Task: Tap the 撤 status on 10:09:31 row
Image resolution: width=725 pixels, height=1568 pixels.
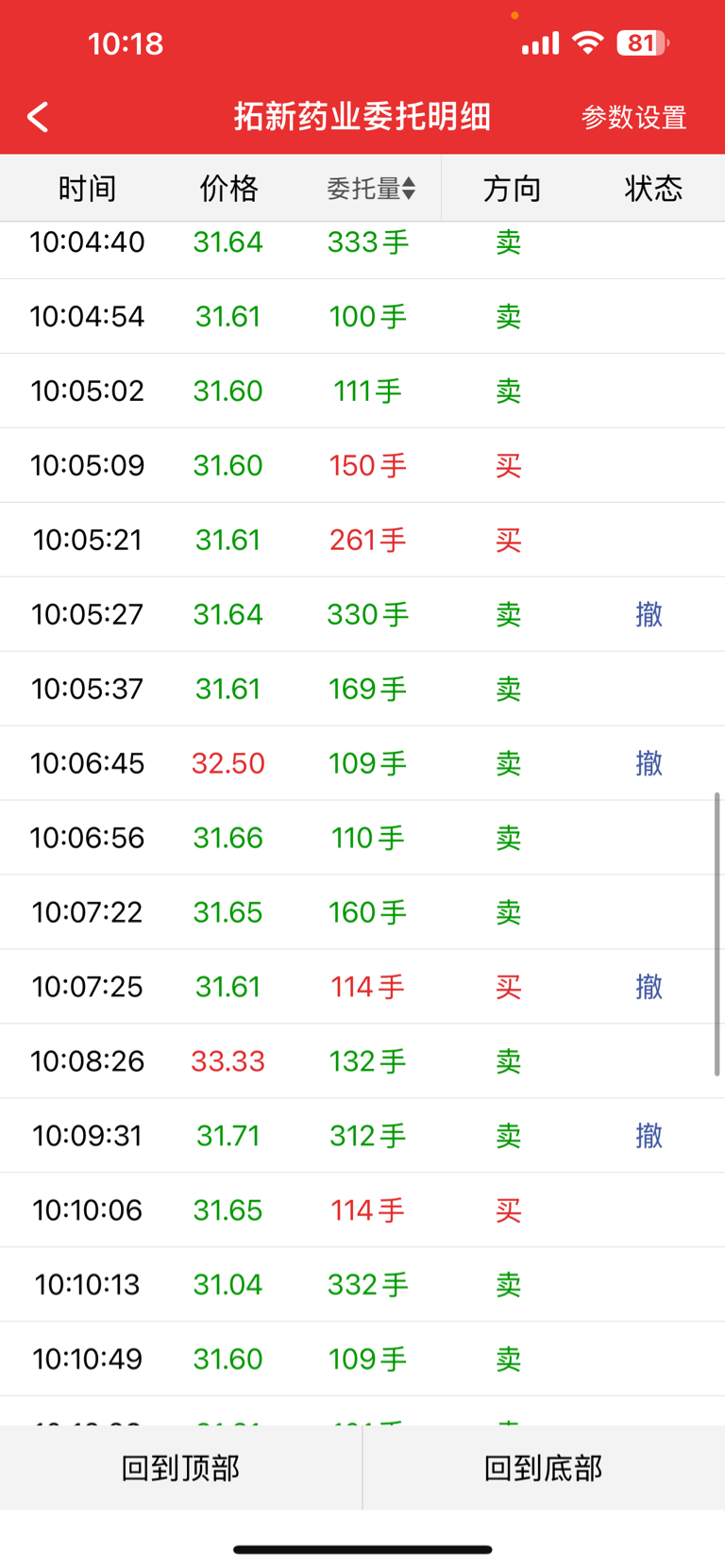Action: [x=649, y=1136]
